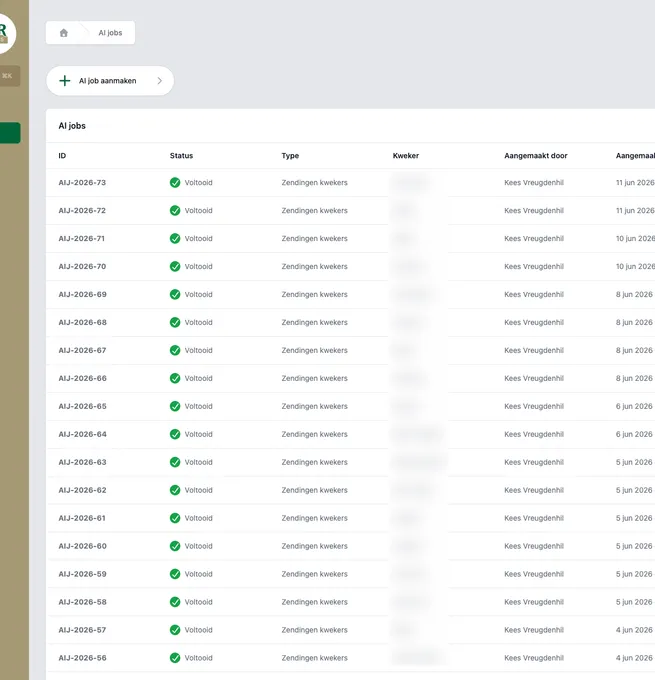The height and width of the screenshot is (680, 655).
Task: Open job AIJ-2026-66
Action: [82, 379]
